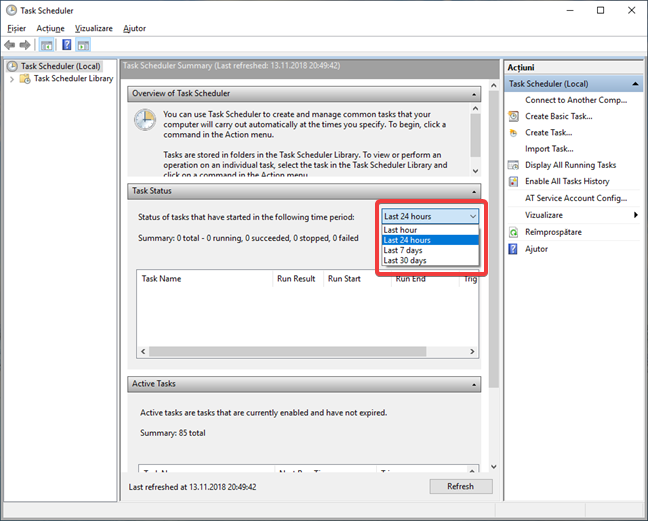Collapse the Task Scheduler (Local) actions group

point(635,84)
